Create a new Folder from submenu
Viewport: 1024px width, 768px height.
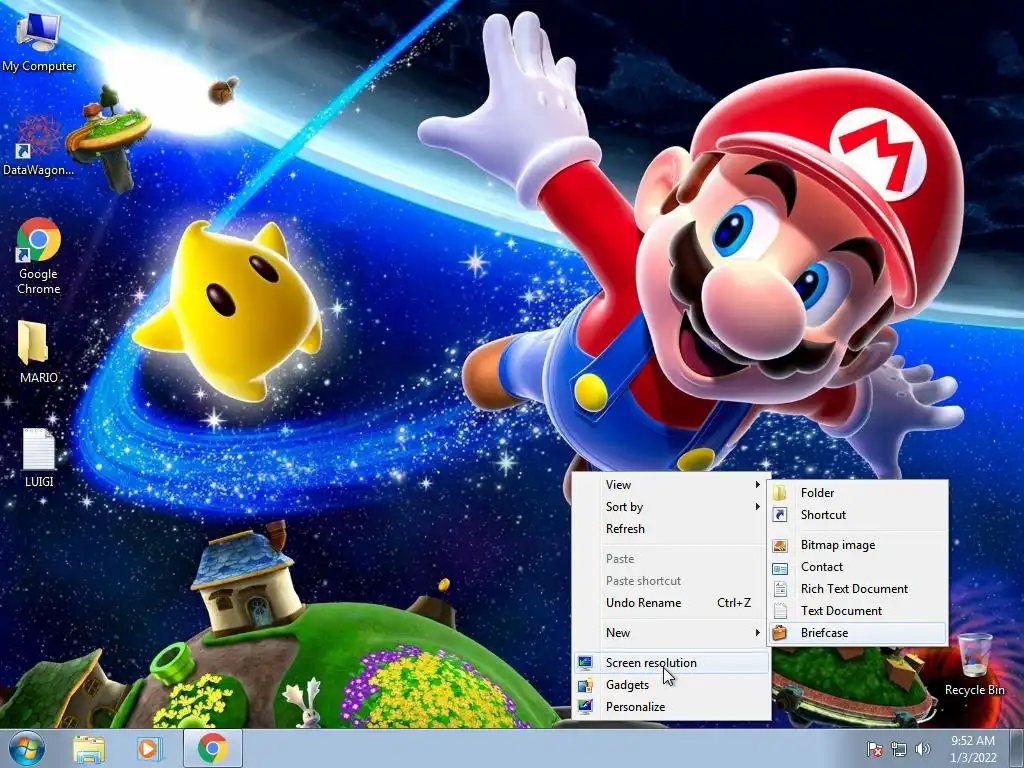(x=857, y=493)
